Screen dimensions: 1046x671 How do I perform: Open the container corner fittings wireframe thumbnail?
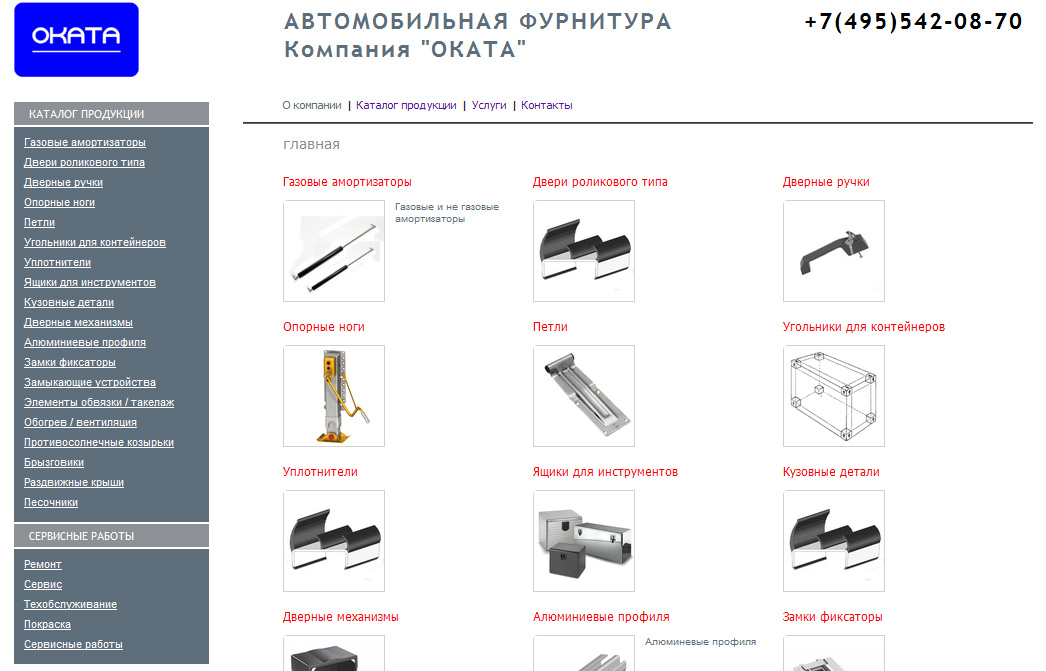[834, 396]
